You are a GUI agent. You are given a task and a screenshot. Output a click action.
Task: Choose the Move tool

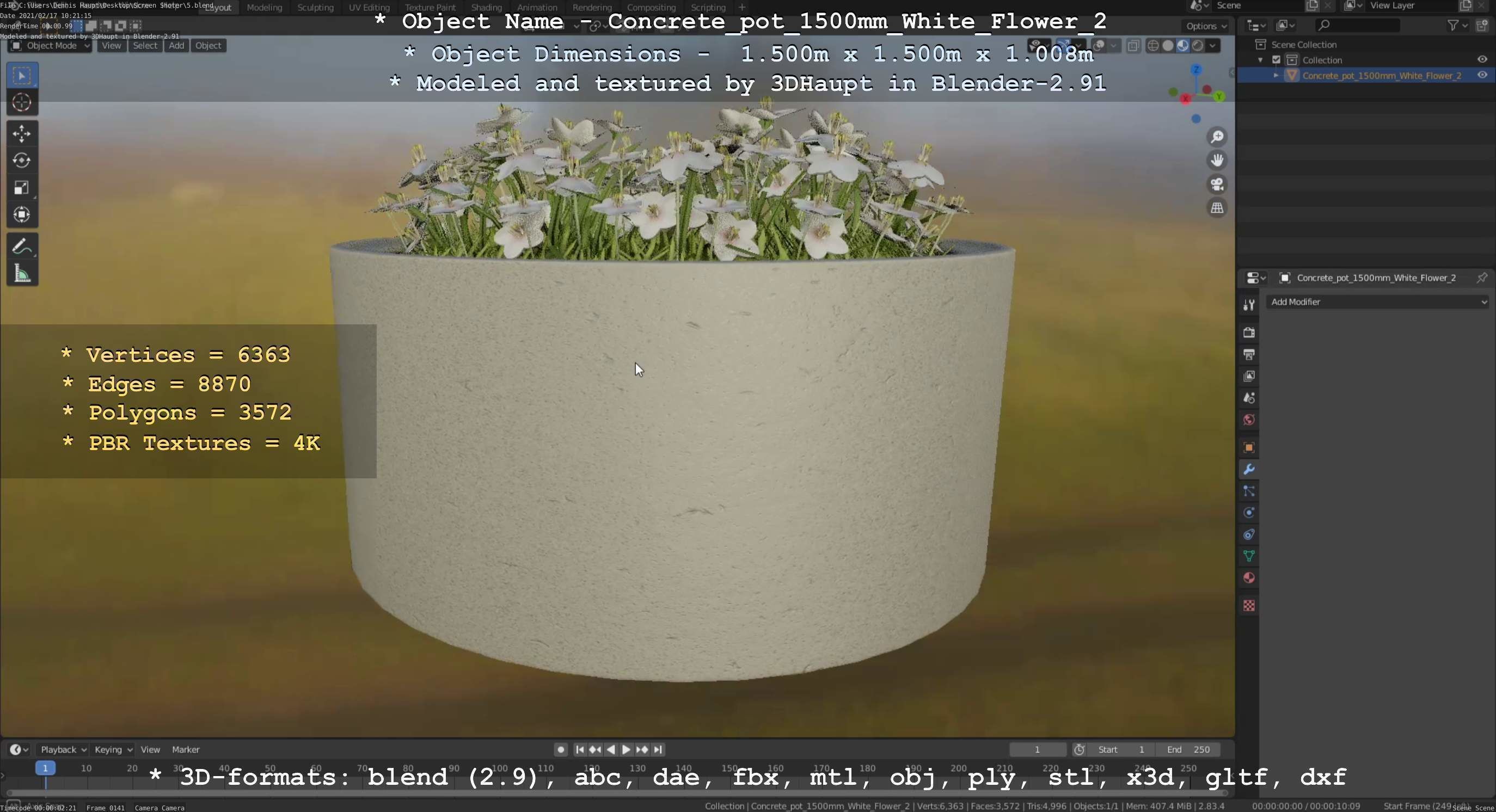tap(22, 133)
